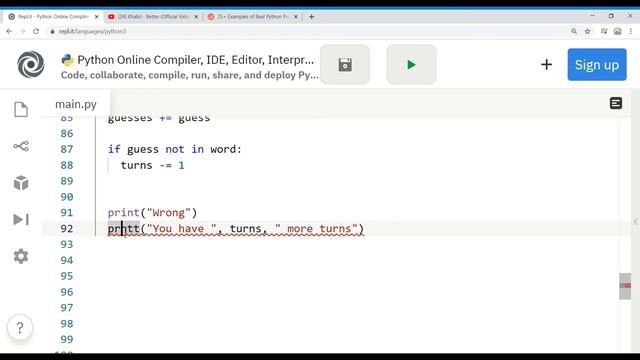
Task: Close the YouTube browser tab
Action: (x=196, y=17)
